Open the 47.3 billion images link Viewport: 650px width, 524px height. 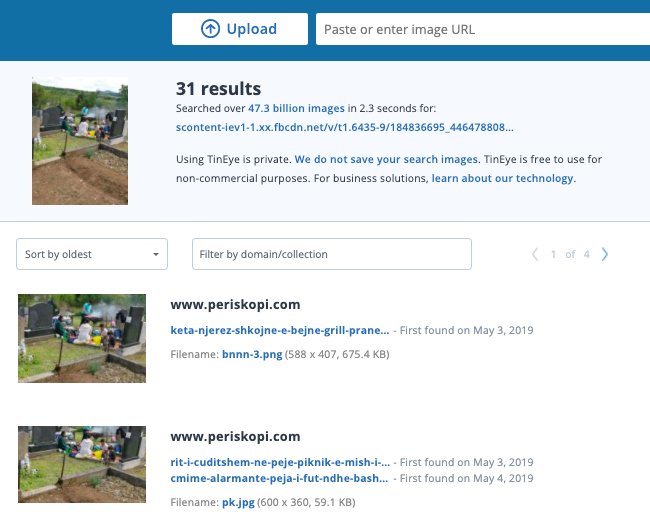coord(296,108)
